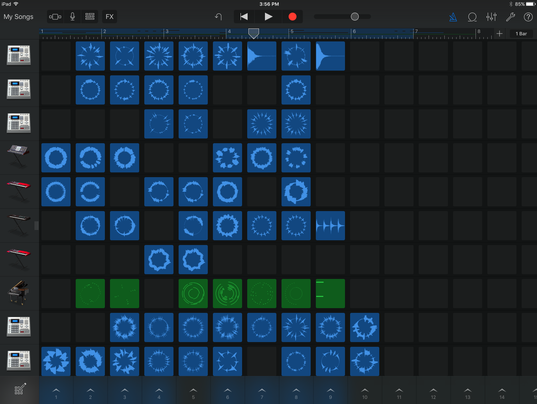
Task: Toggle cell editing mode with grid-pencil button
Action: point(20,390)
